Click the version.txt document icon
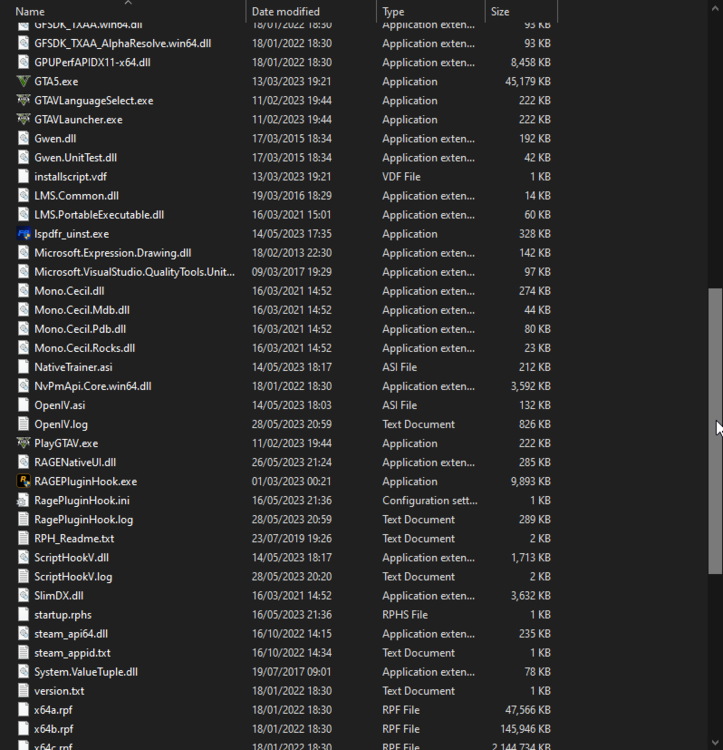The height and width of the screenshot is (750, 723). [x=23, y=691]
